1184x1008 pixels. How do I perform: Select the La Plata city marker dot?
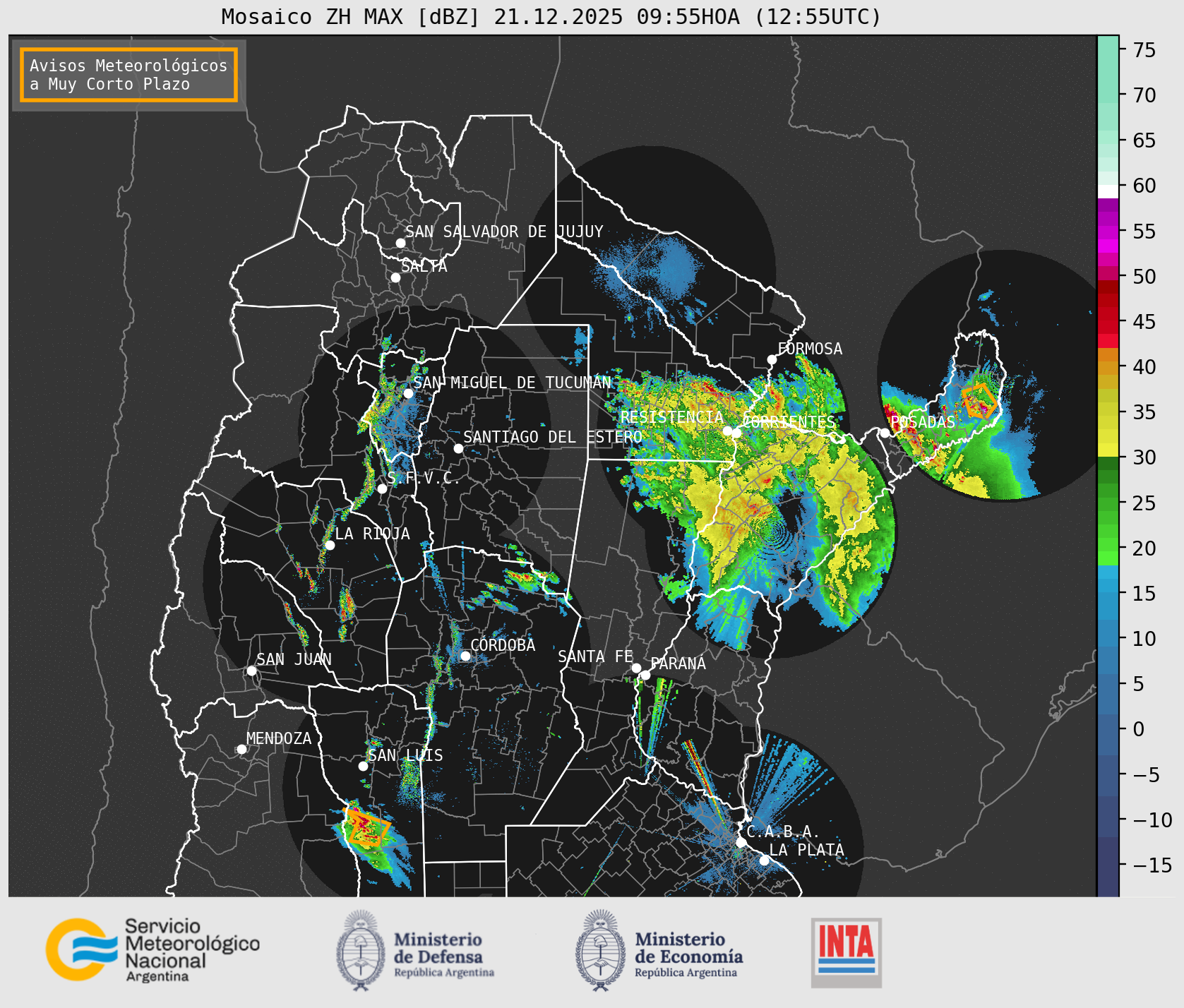point(764,860)
